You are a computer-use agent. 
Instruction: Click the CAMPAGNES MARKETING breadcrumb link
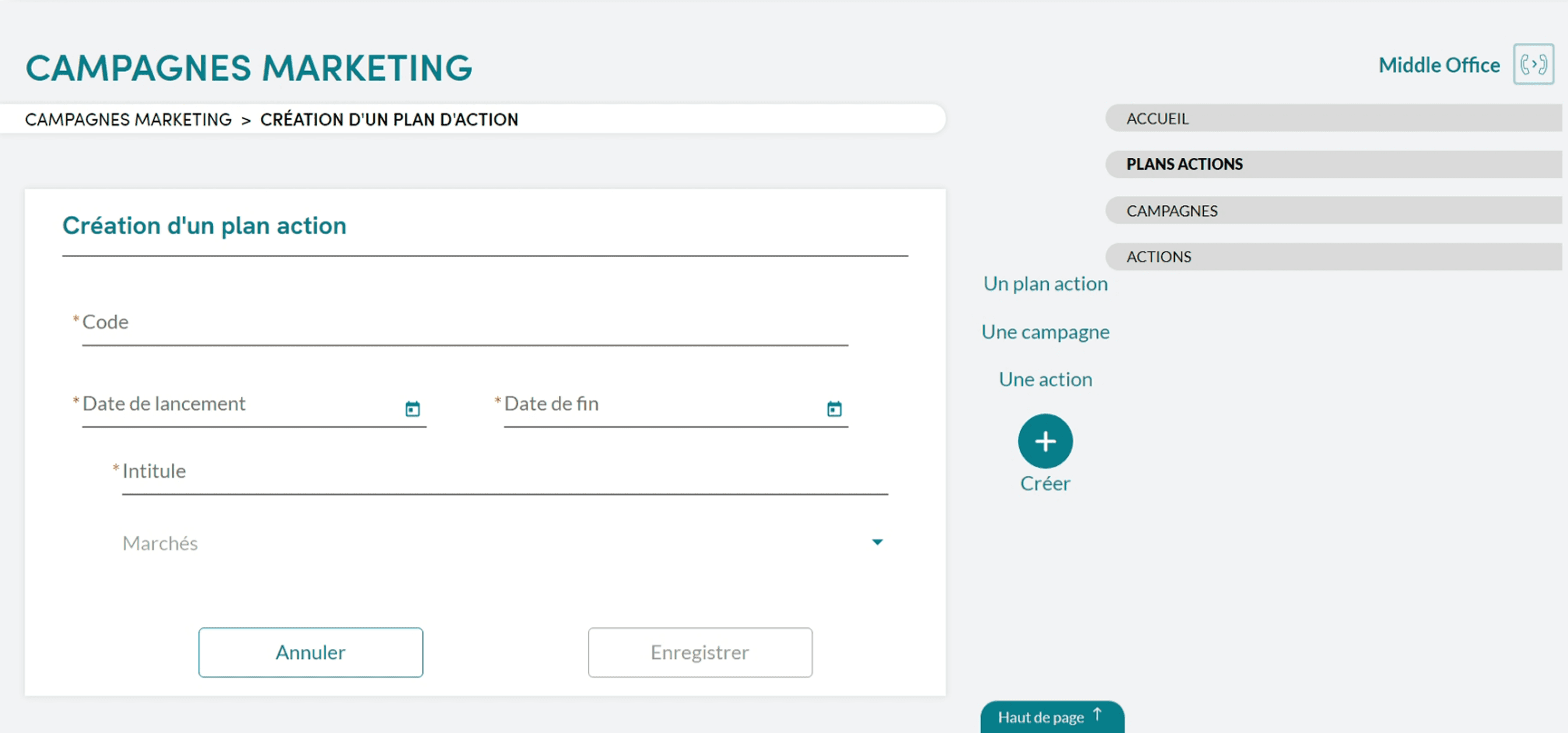point(128,120)
